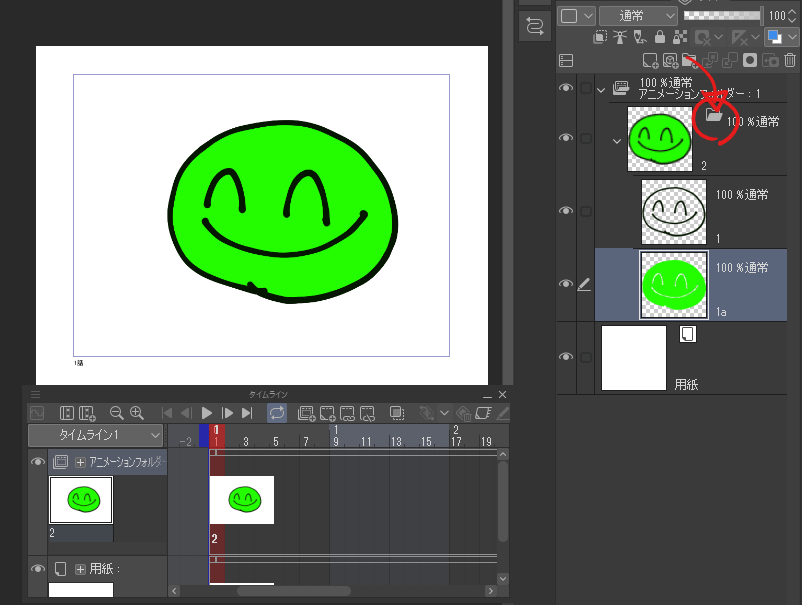Hide the 用紙 paper layer visibility eye
The width and height of the screenshot is (802, 605).
566,356
